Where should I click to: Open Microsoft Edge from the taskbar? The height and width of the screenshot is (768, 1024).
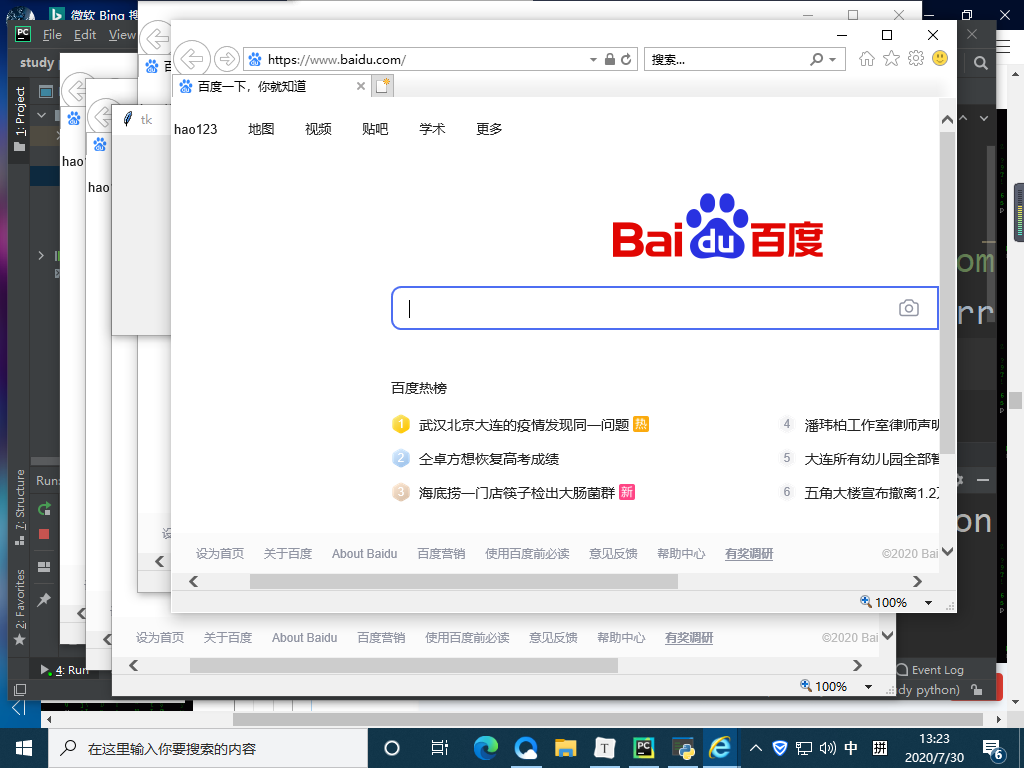point(485,748)
